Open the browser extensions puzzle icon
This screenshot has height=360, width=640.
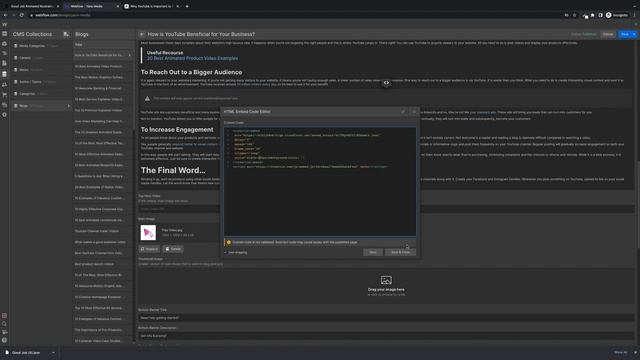click(x=592, y=15)
